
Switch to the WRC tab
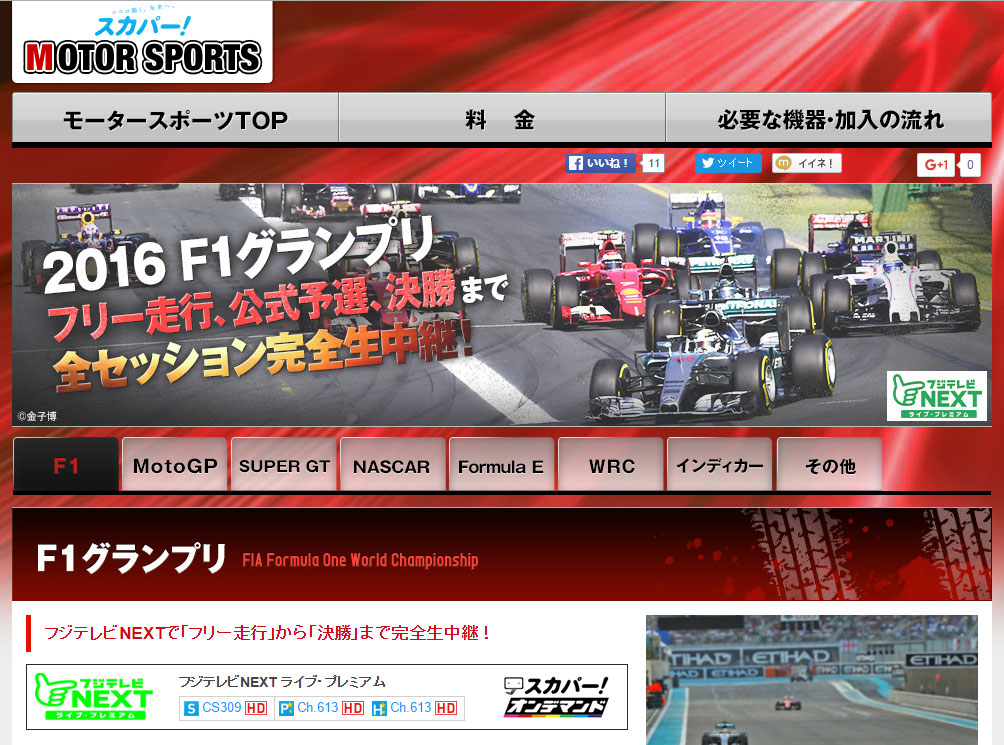coord(611,465)
